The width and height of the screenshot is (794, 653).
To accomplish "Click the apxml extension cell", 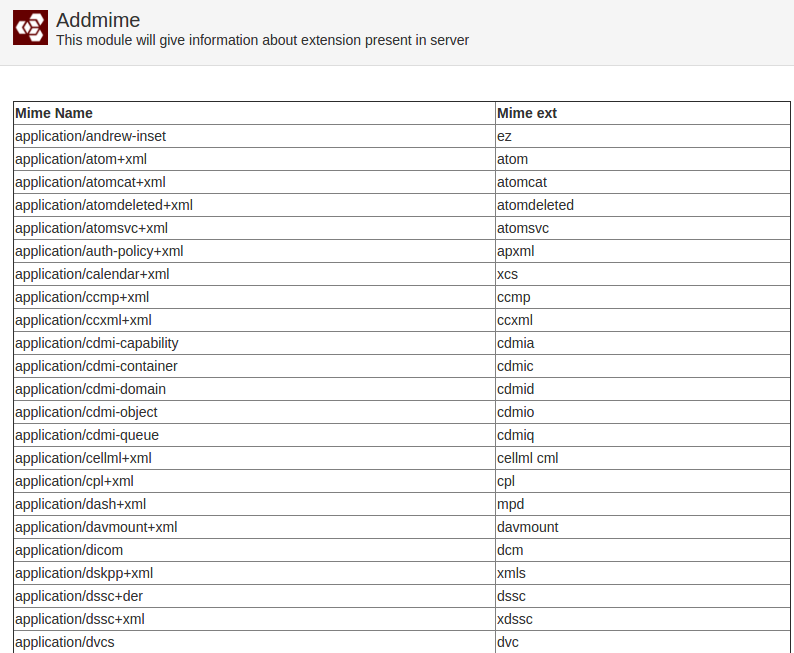I will point(643,251).
